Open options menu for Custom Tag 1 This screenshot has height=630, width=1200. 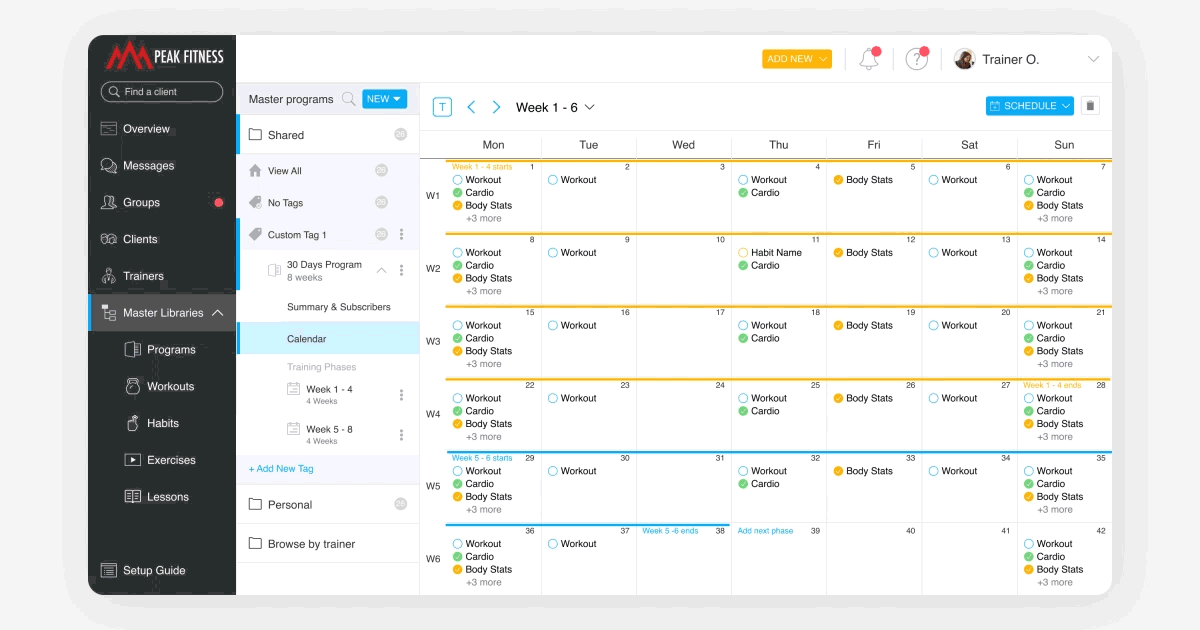(x=402, y=235)
